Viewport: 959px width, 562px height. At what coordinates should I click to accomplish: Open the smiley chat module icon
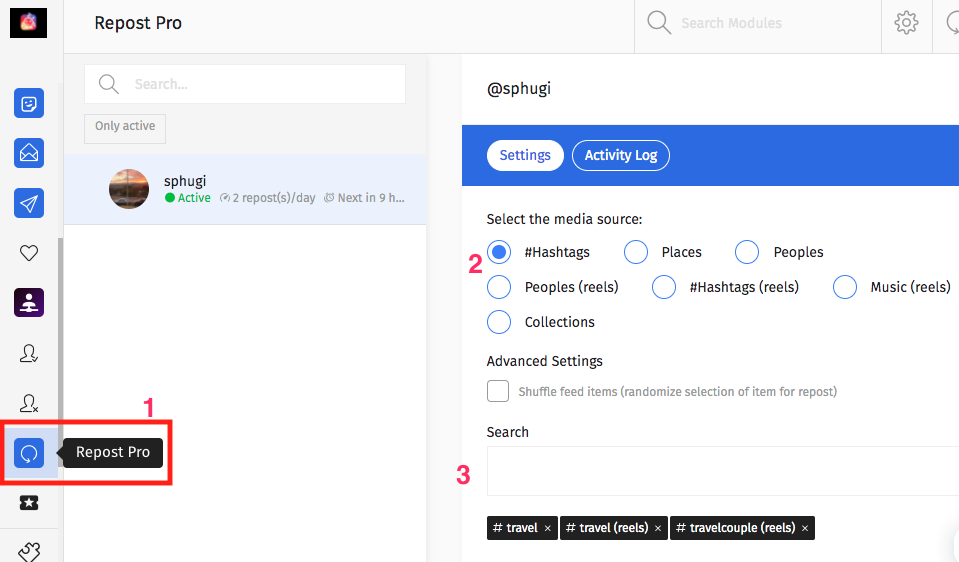click(29, 103)
